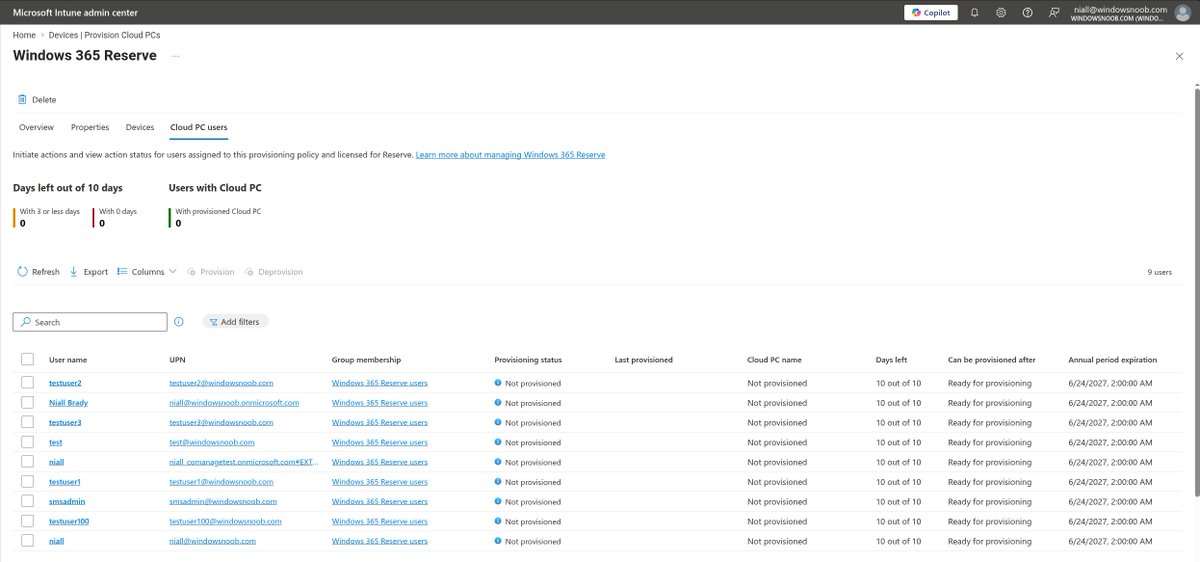Click Ready for provisioning cell for testuser3
This screenshot has height=562, width=1200.
pos(989,422)
